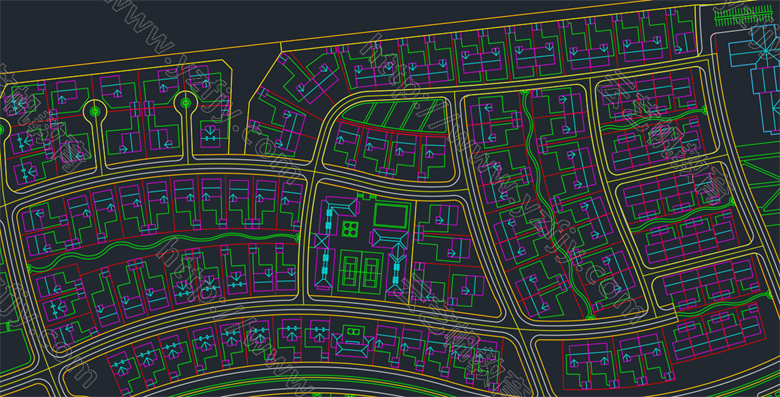Viewport: 780px width, 397px height.
Task: Select the large green rectangle in the central block
Action: click(391, 216)
